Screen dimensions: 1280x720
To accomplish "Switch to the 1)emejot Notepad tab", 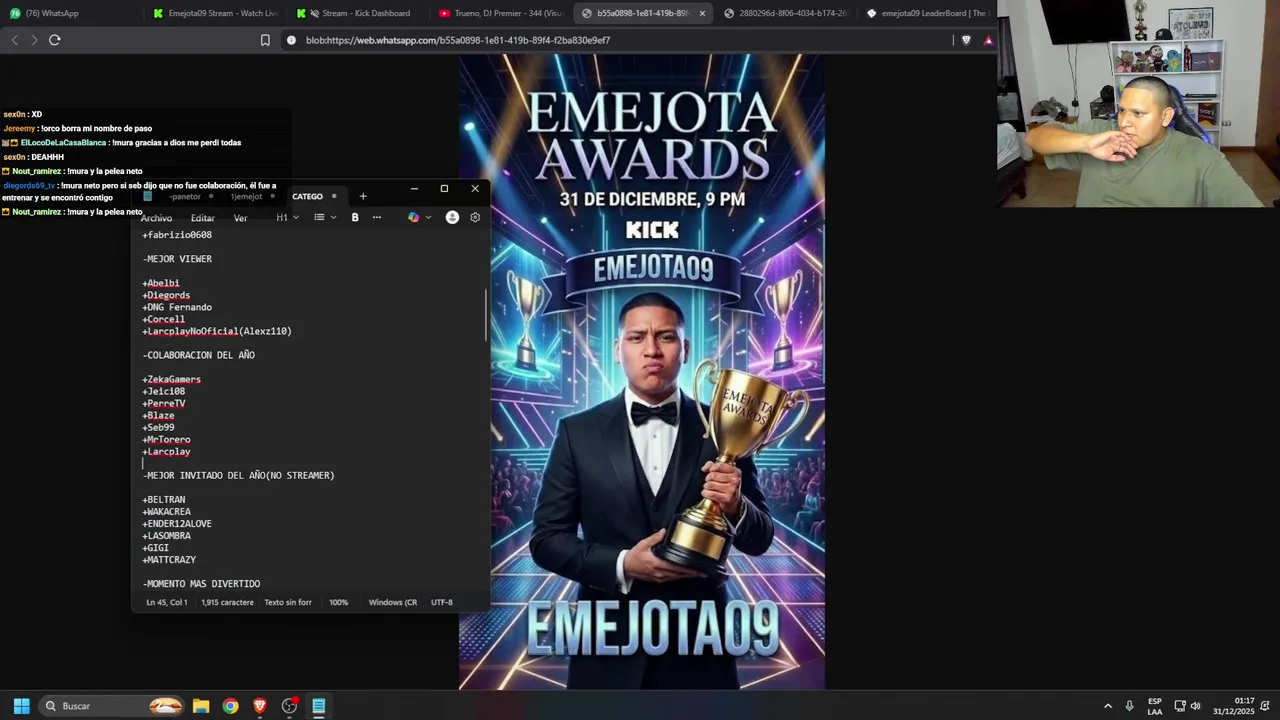I will tap(247, 196).
